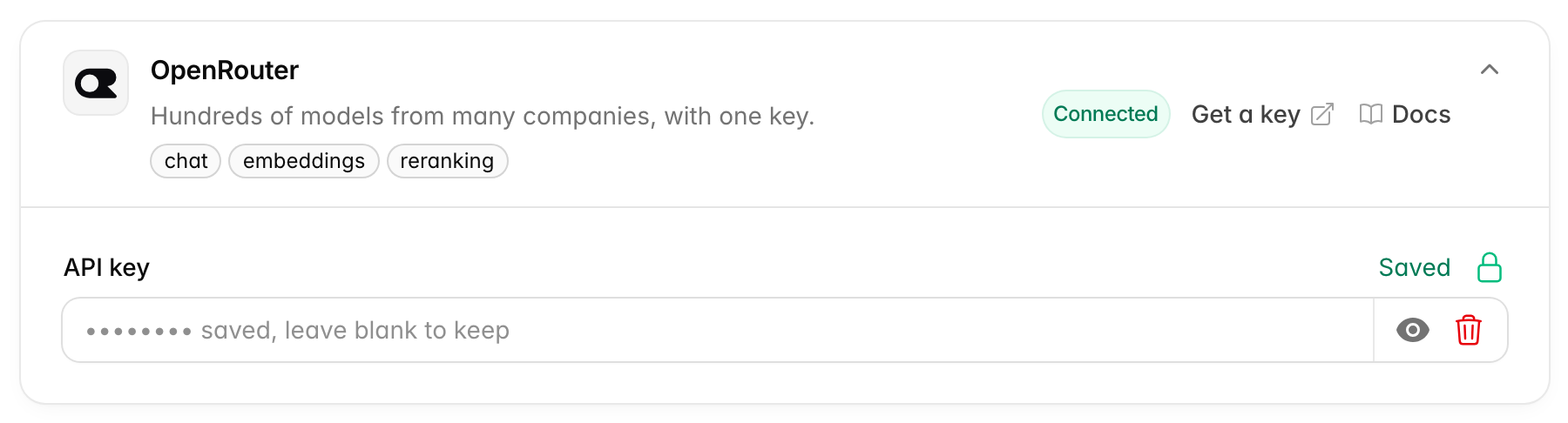The image size is (1568, 423).
Task: Click the API key field label
Action: point(106,267)
